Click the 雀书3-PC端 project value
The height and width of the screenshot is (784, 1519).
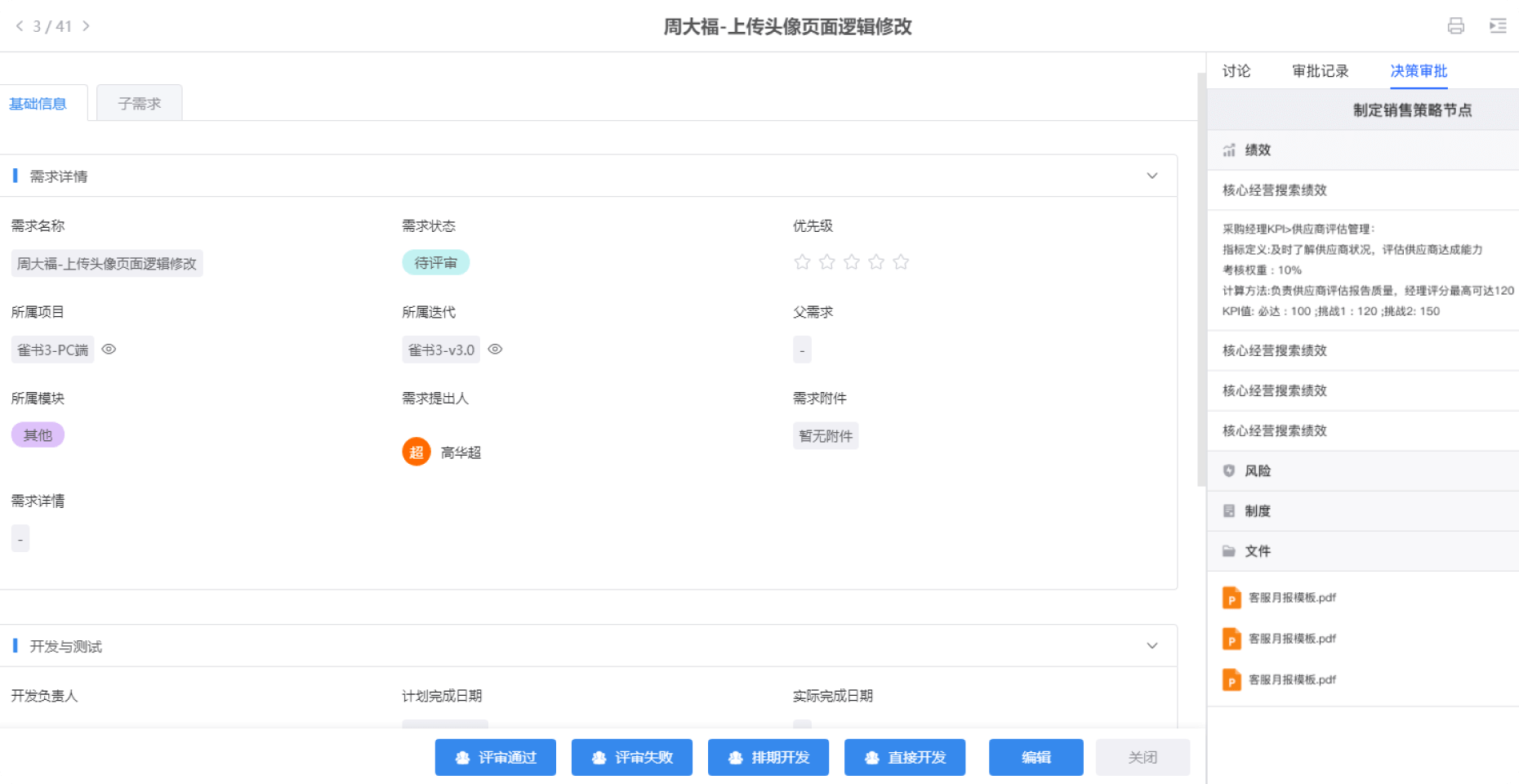(x=53, y=350)
